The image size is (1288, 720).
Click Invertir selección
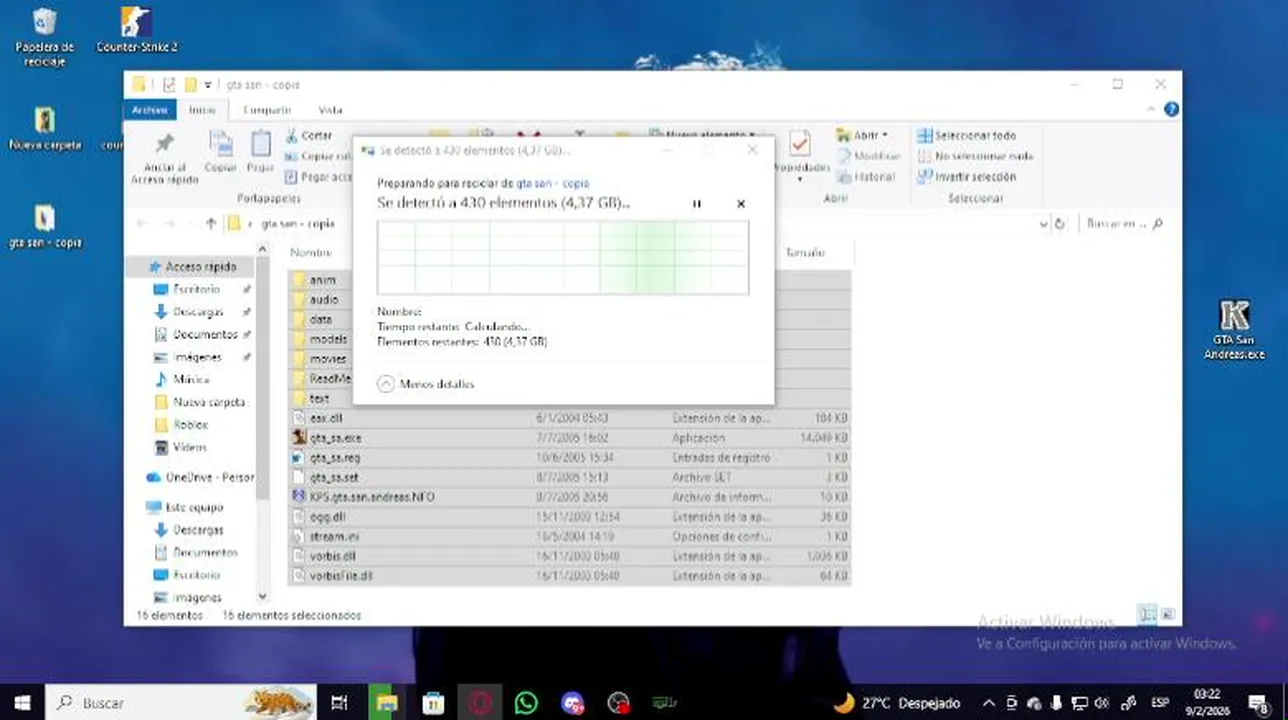coord(967,177)
